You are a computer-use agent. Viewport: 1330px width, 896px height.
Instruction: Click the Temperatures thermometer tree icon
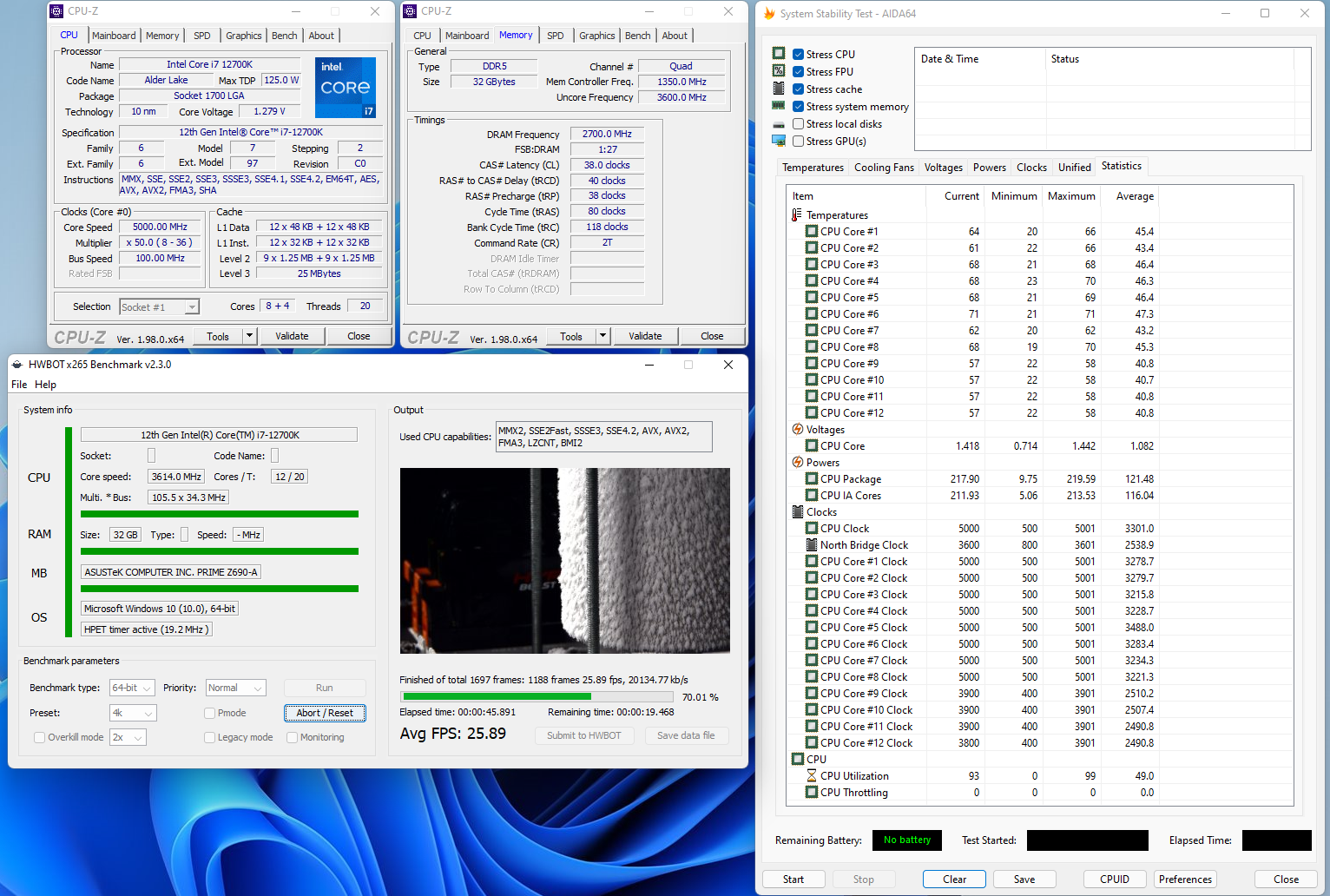coord(797,214)
